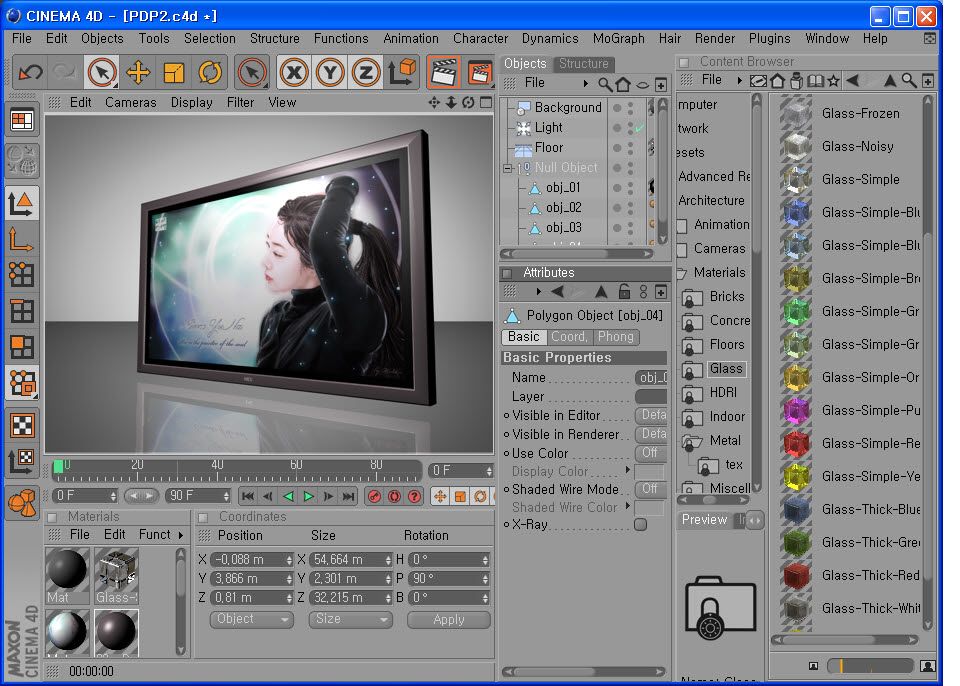Toggle Light enabled checkmark
Viewport: 960px width, 686px height.
pos(640,128)
